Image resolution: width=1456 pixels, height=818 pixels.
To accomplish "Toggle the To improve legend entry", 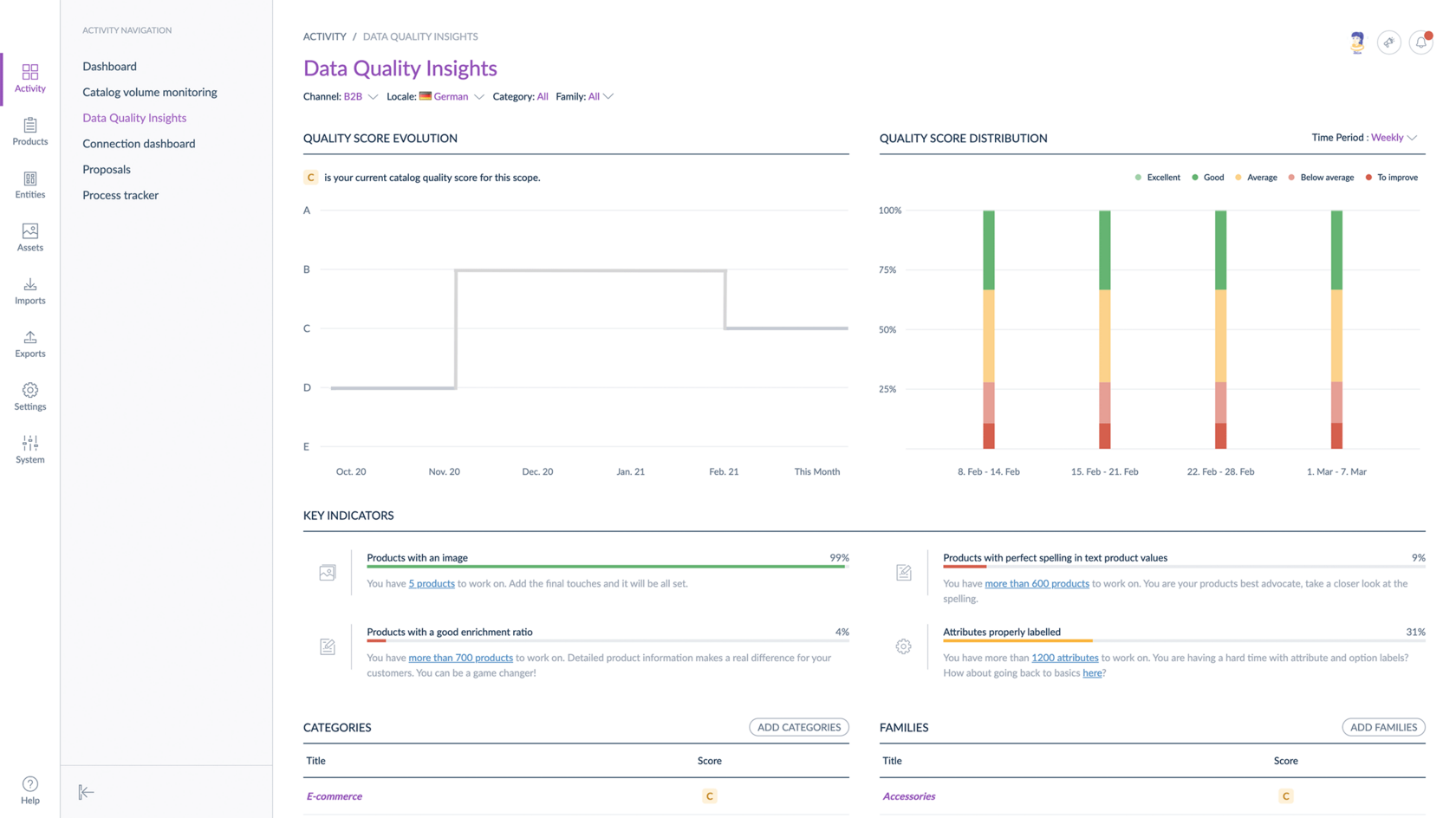I will click(x=1392, y=178).
